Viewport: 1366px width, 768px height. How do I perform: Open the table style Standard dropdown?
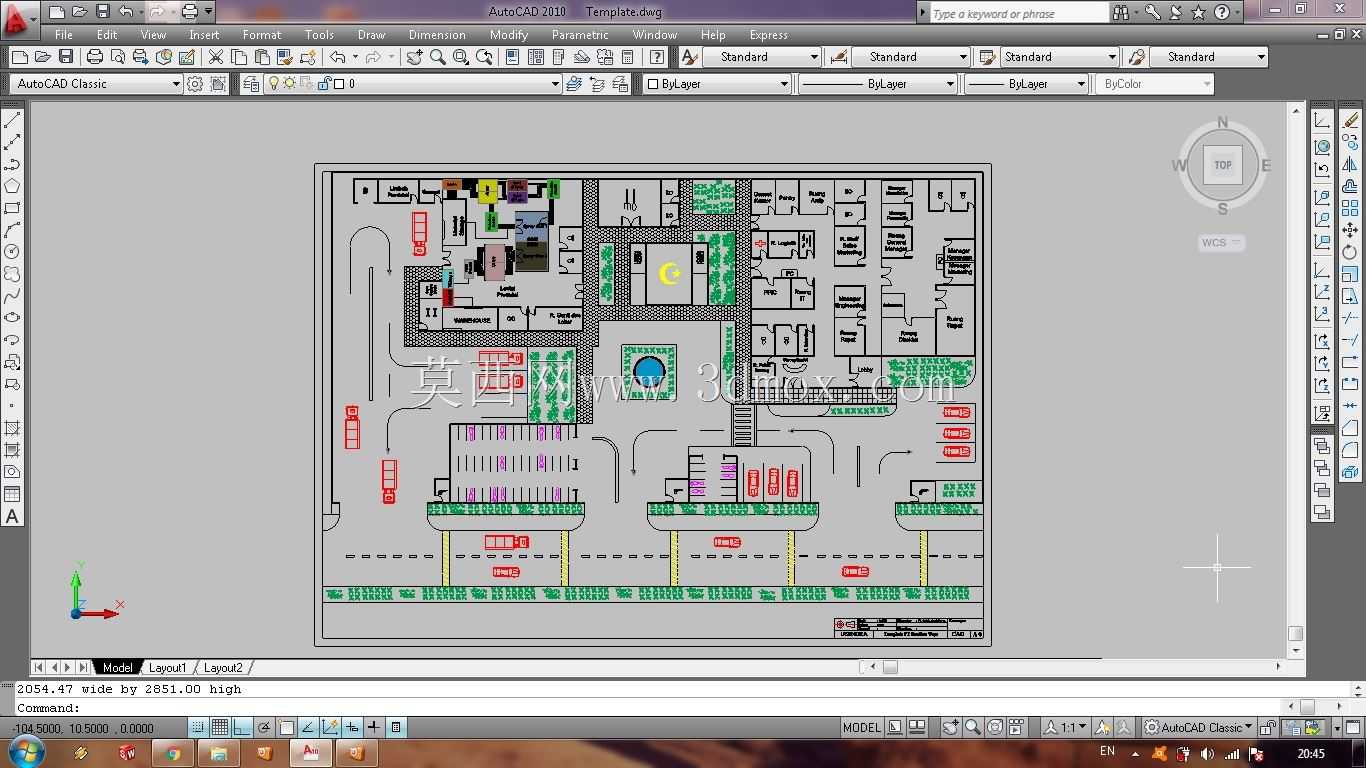point(1060,57)
